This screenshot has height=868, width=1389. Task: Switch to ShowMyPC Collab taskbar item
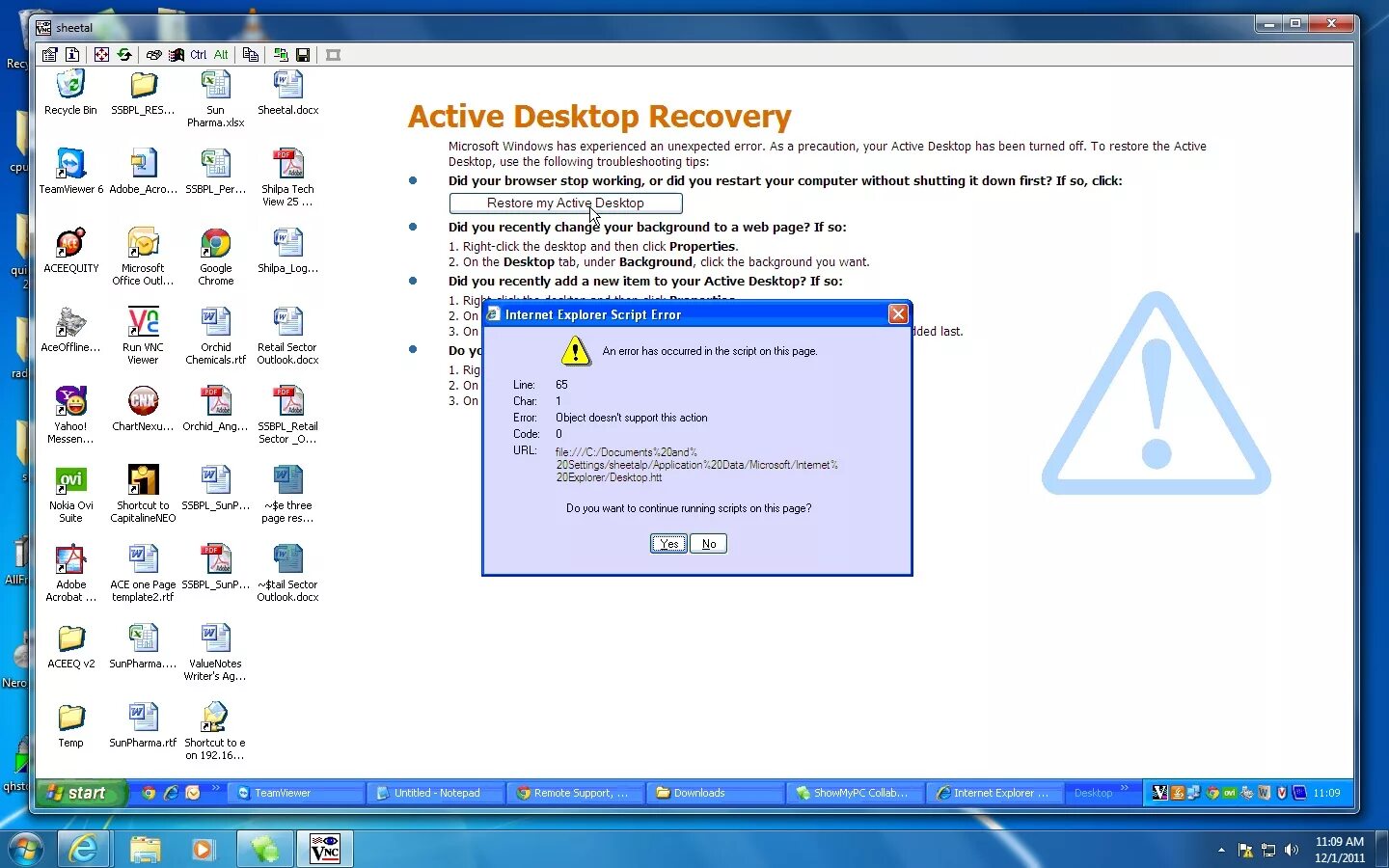click(857, 793)
